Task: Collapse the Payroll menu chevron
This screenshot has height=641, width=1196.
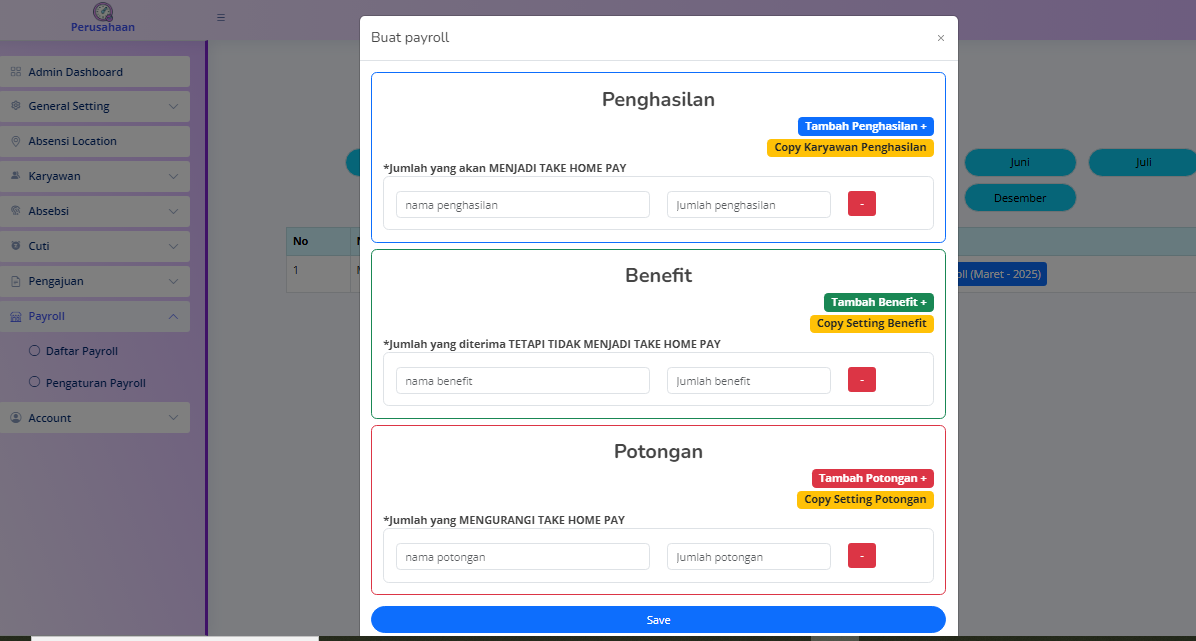Action: (x=173, y=316)
